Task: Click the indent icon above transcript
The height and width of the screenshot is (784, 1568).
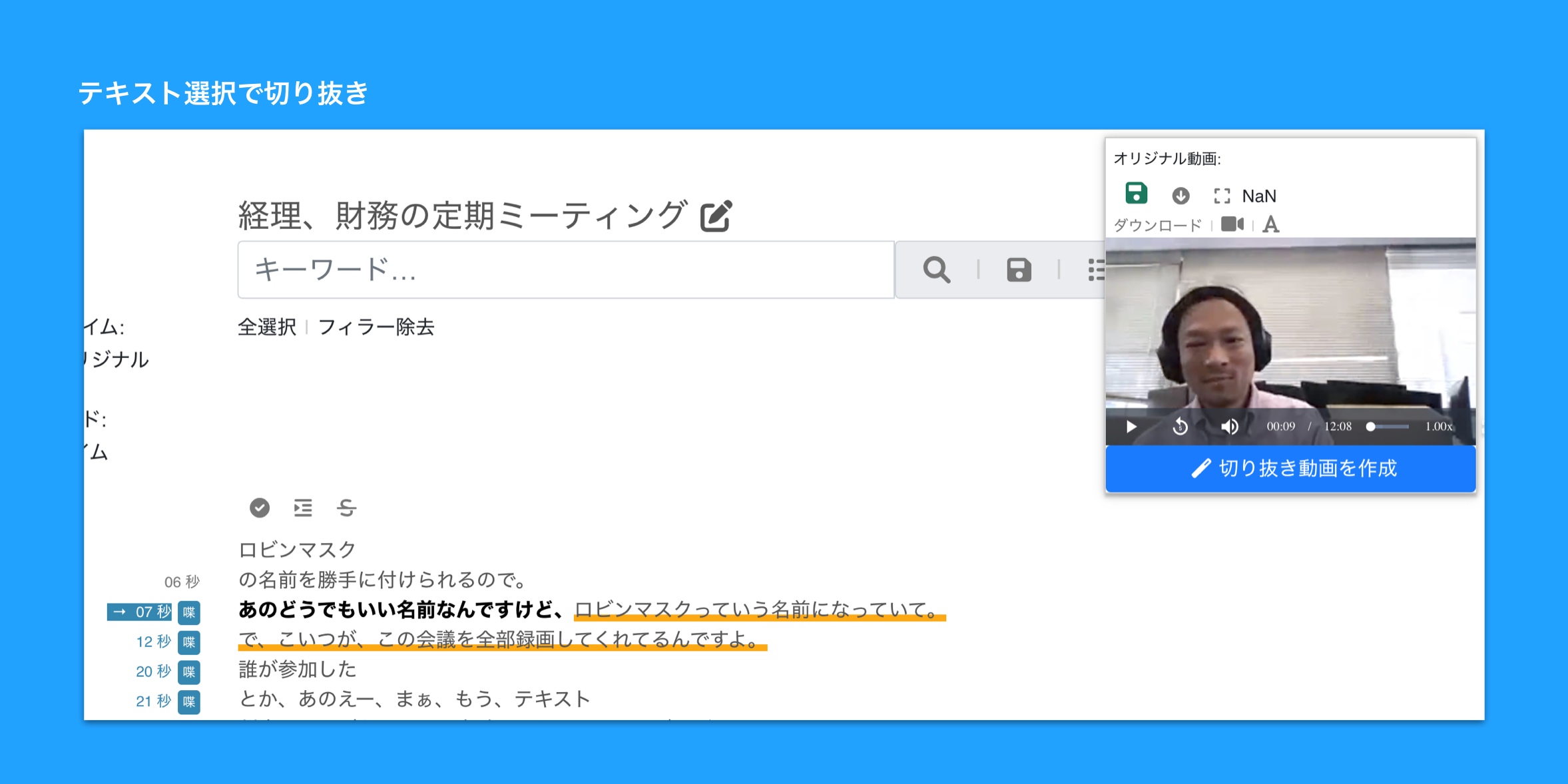Action: pos(302,508)
